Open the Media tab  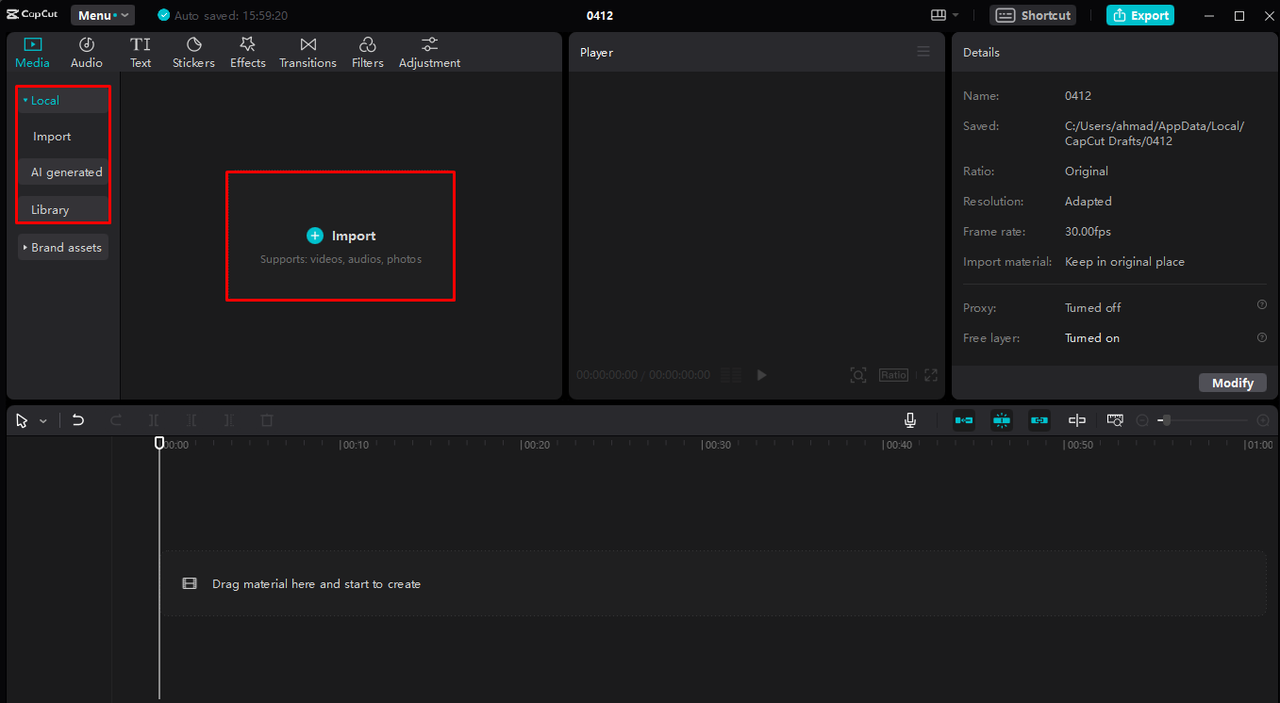pyautogui.click(x=32, y=53)
